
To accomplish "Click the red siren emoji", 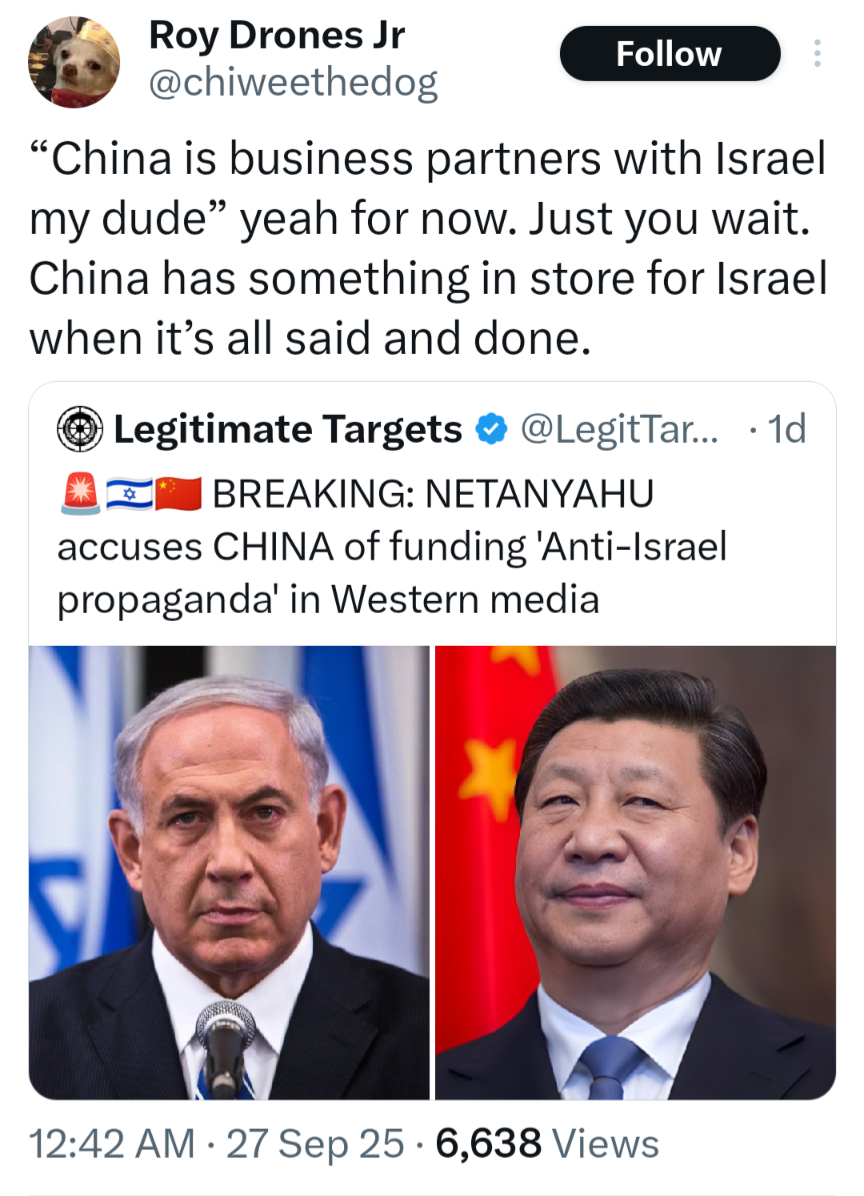I will click(x=80, y=494).
